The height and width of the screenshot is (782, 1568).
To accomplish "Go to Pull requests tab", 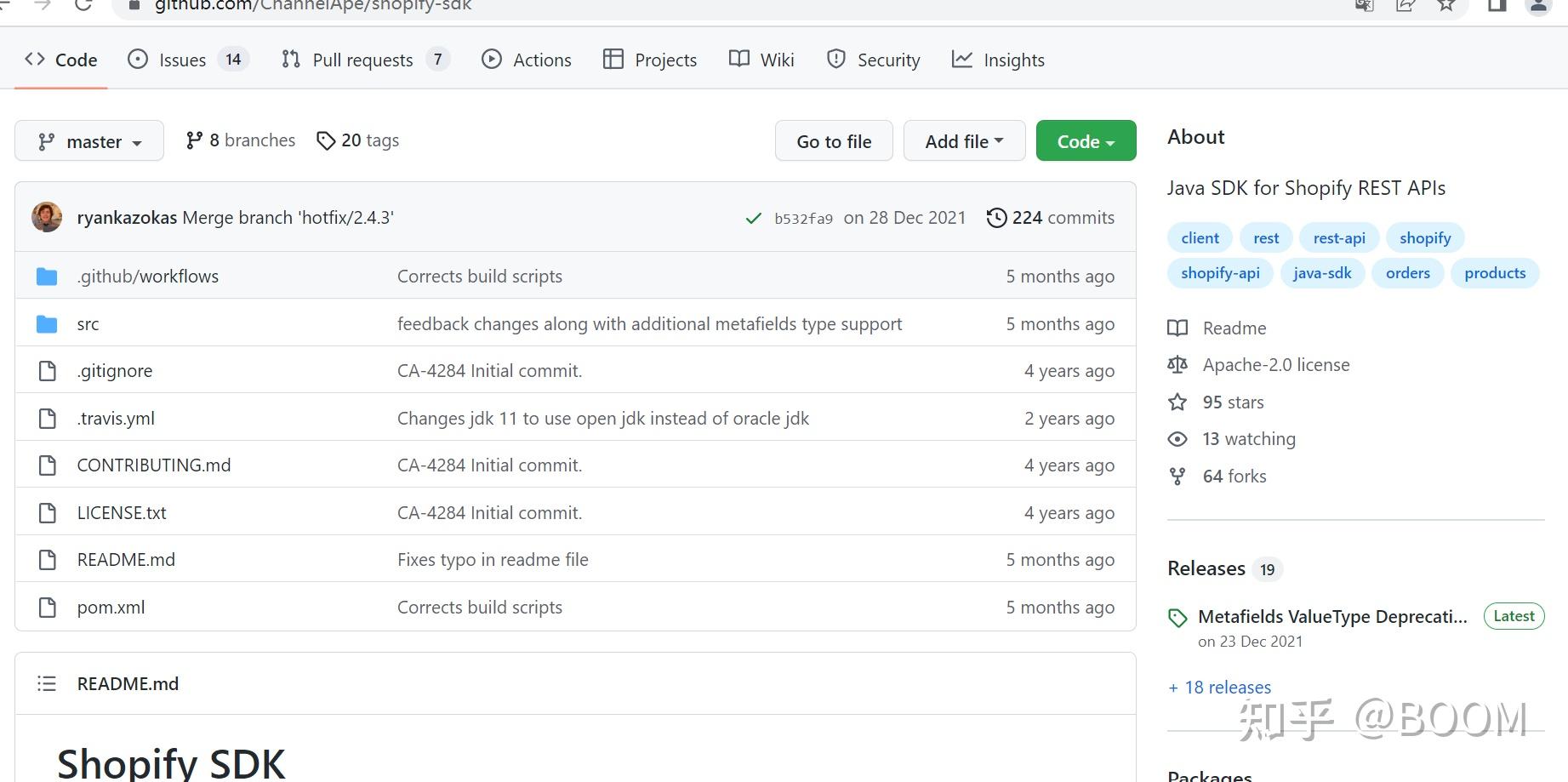I will 365,60.
